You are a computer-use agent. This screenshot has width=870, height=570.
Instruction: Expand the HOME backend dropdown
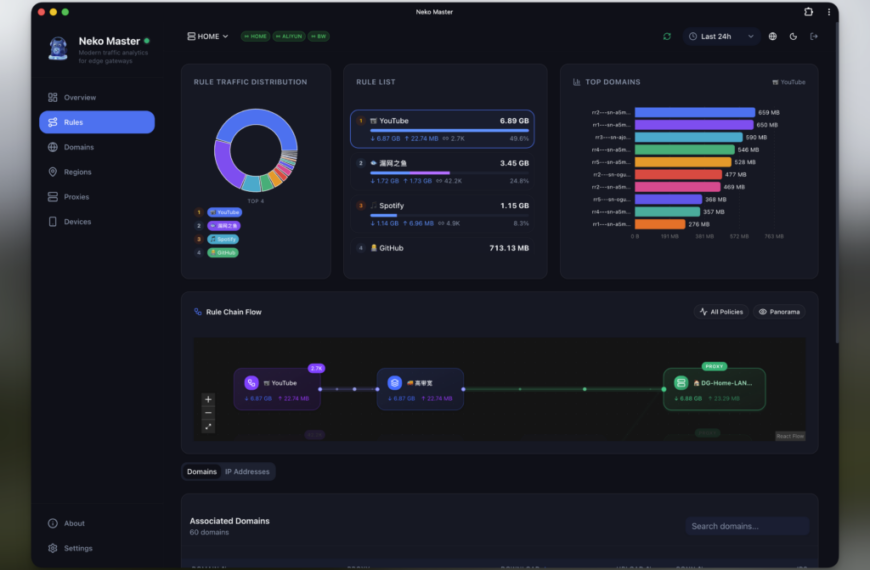coord(208,37)
